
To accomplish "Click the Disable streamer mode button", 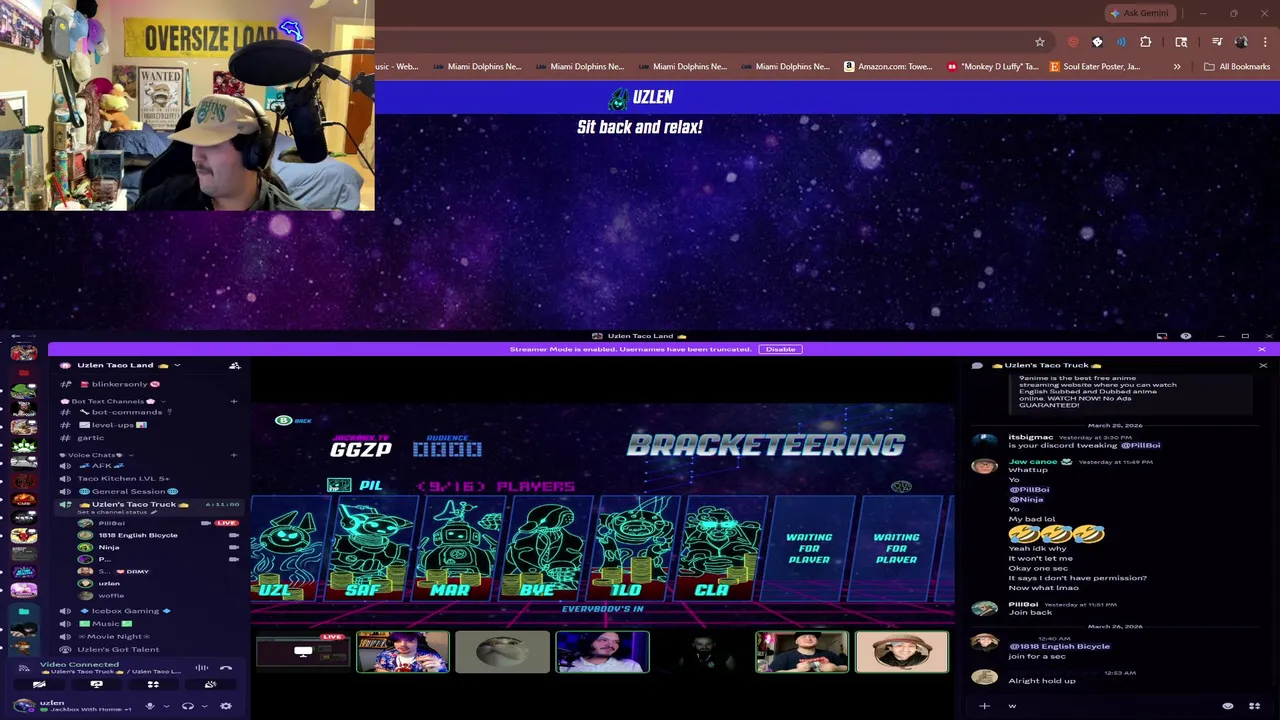I will coord(780,349).
